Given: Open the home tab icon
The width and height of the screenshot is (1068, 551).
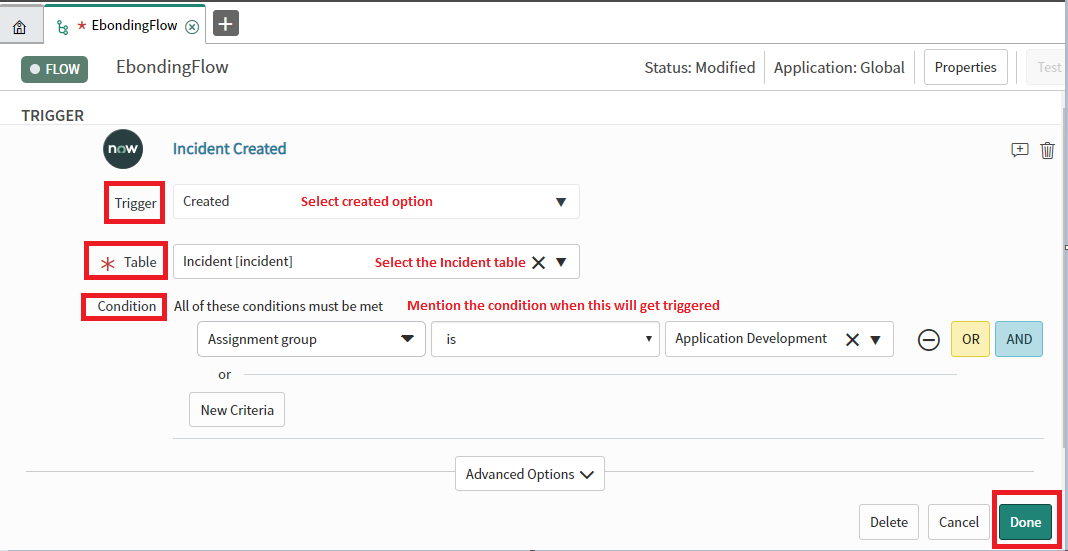Looking at the screenshot, I should pyautogui.click(x=20, y=27).
